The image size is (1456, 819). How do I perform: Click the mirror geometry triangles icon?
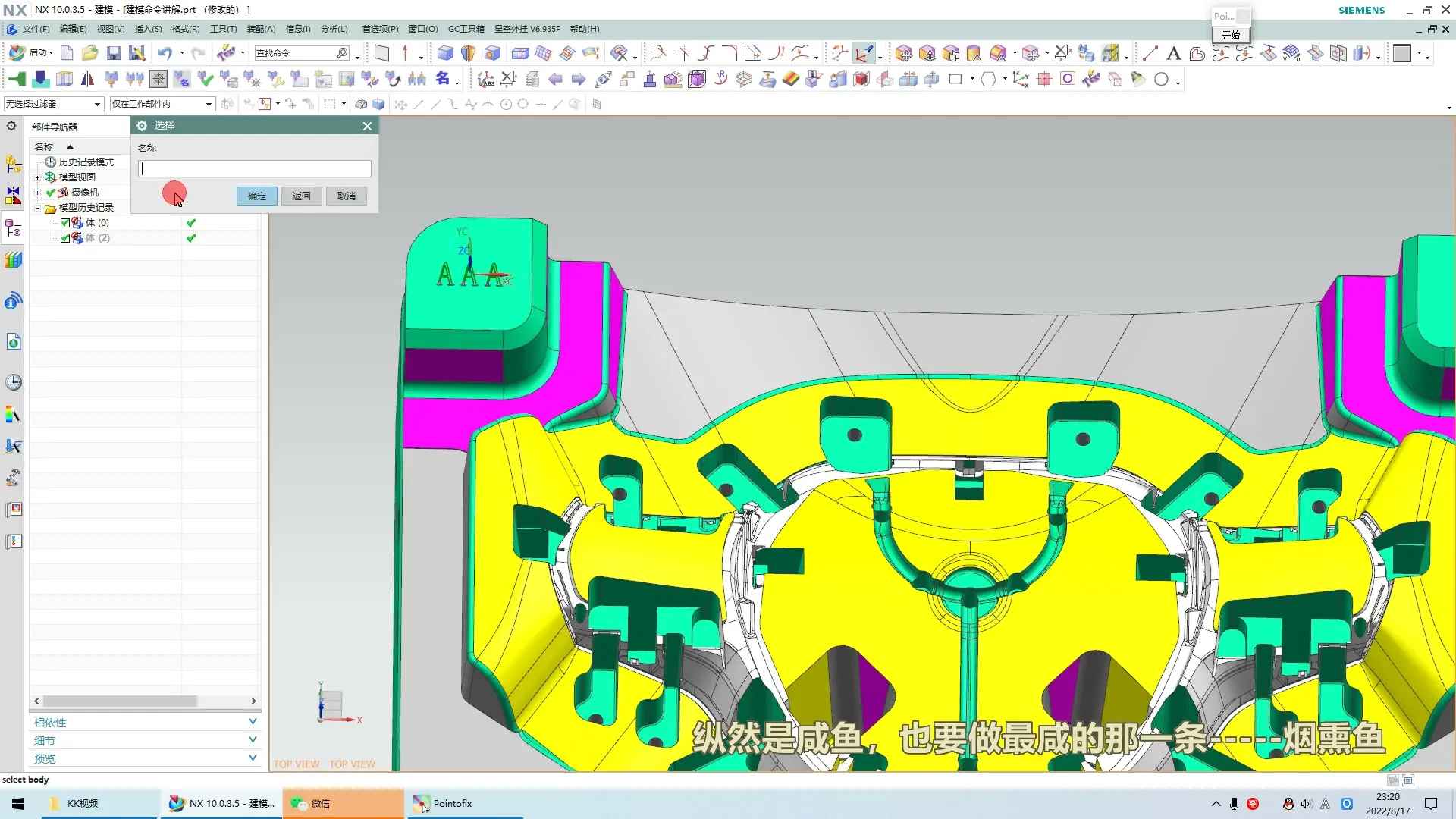tap(87, 79)
